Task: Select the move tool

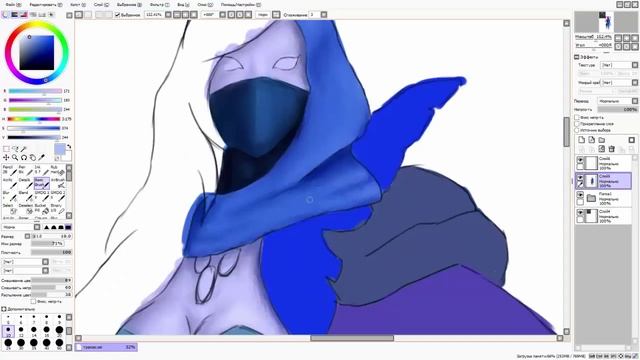Action: [x=6, y=158]
